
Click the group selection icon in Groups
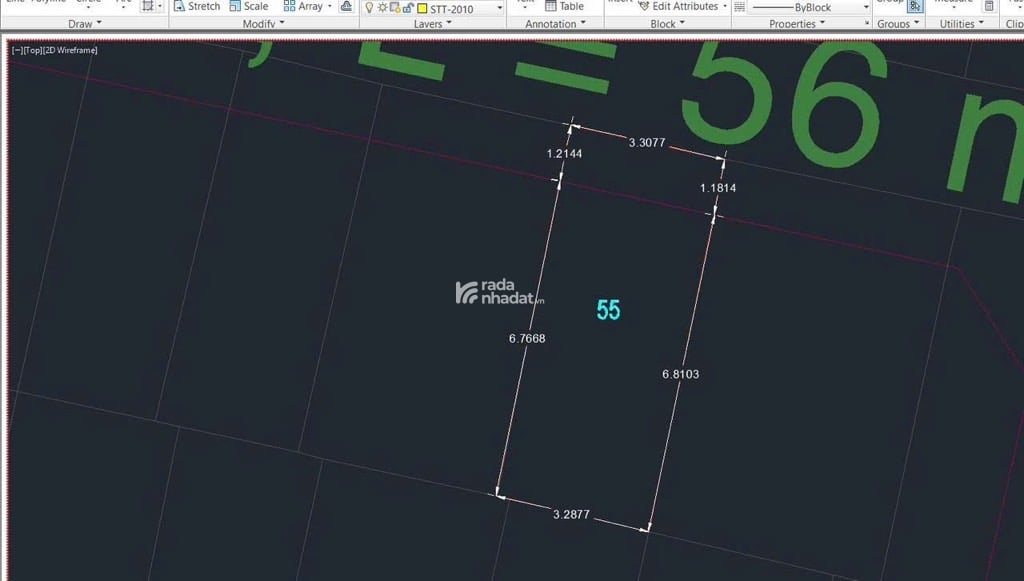click(915, 5)
